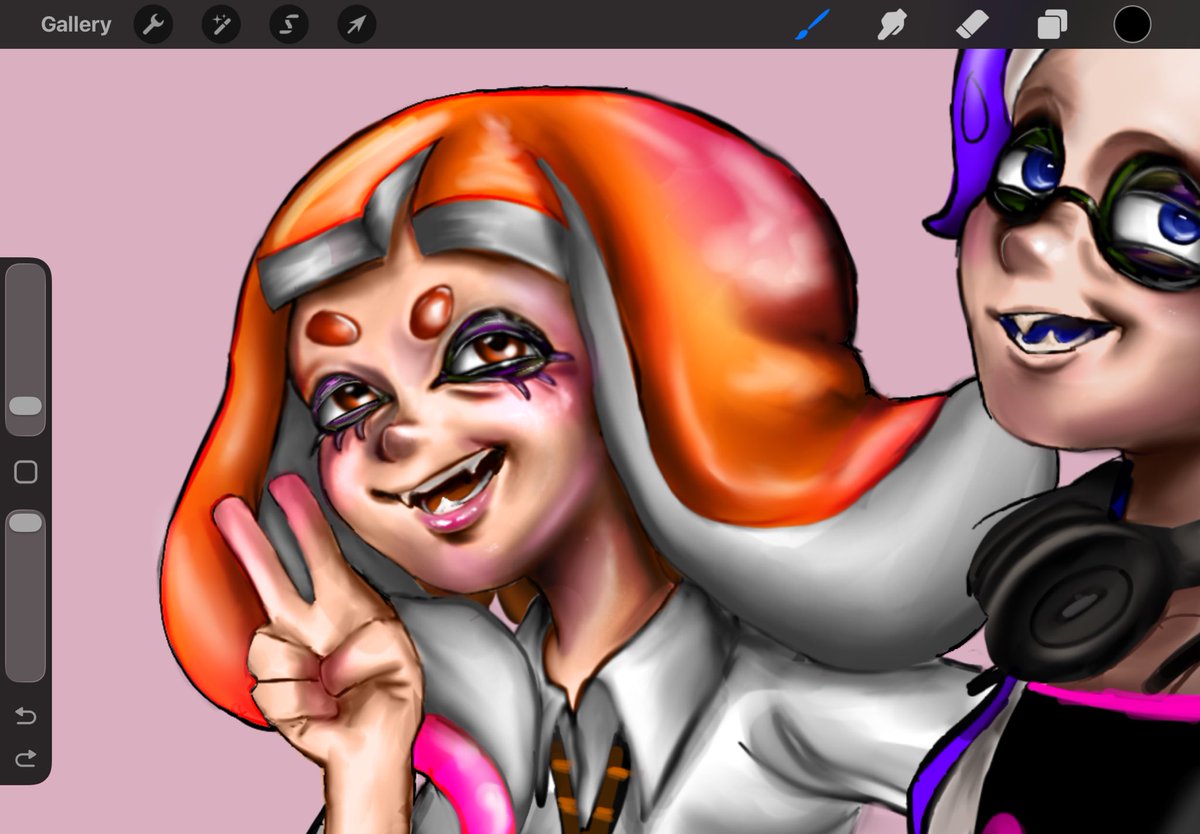Open the Layers panel
The width and height of the screenshot is (1200, 834).
click(1052, 25)
